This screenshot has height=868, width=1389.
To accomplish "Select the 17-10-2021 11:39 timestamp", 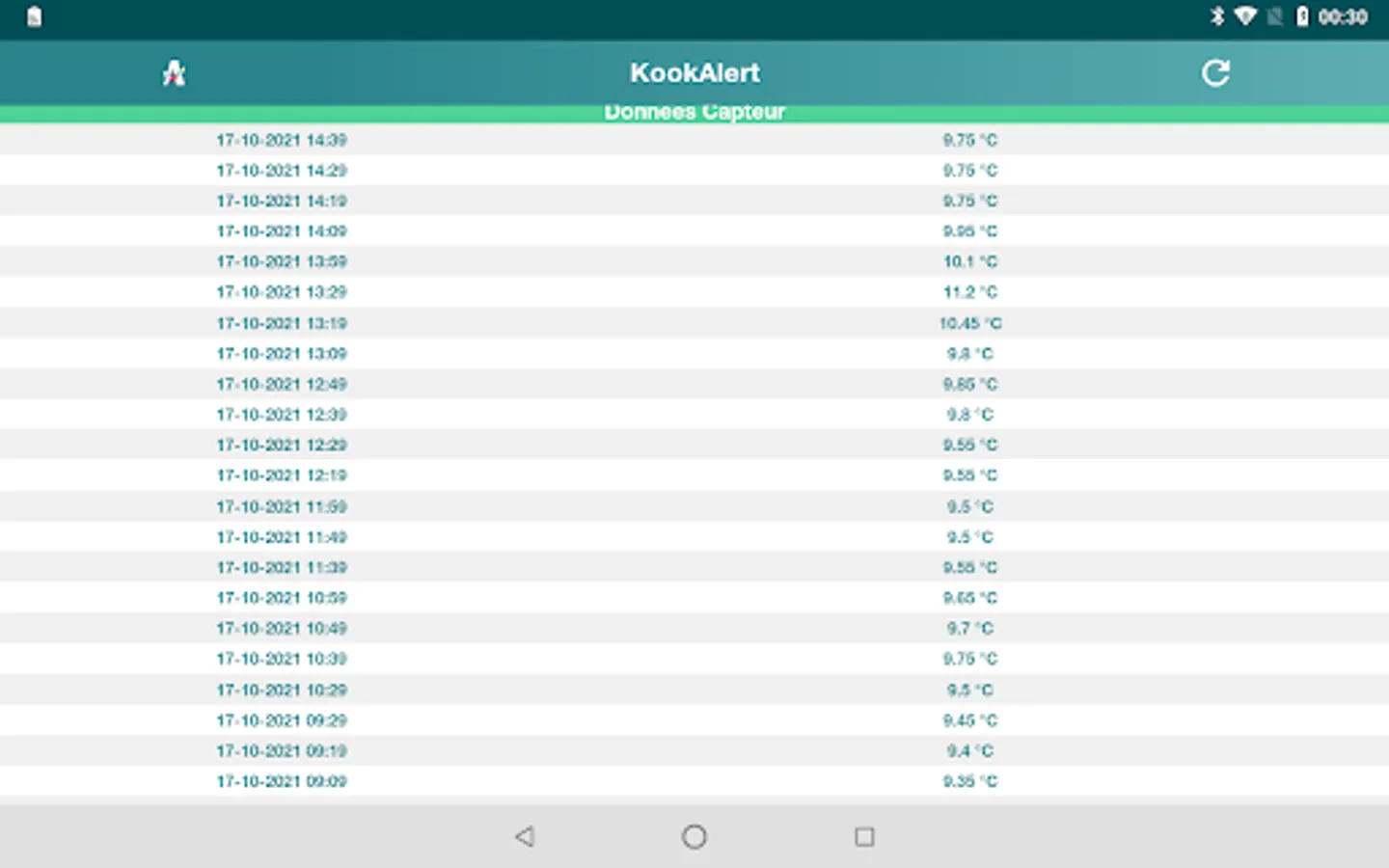I will point(282,567).
